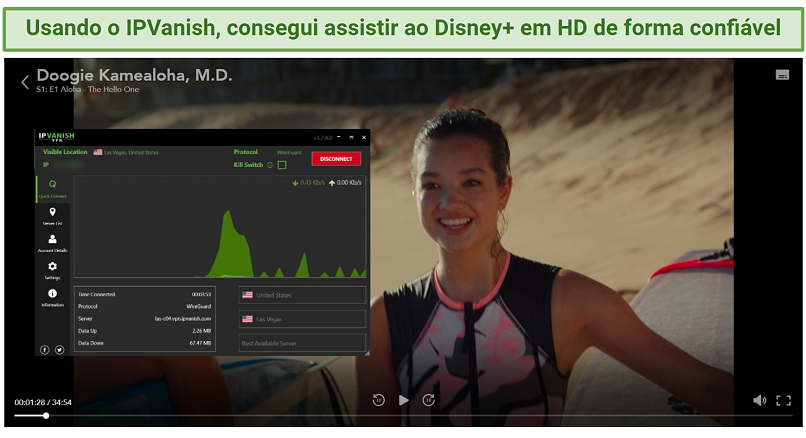806x438 pixels.
Task: Open IPVanish Facebook link icon
Action: point(45,350)
